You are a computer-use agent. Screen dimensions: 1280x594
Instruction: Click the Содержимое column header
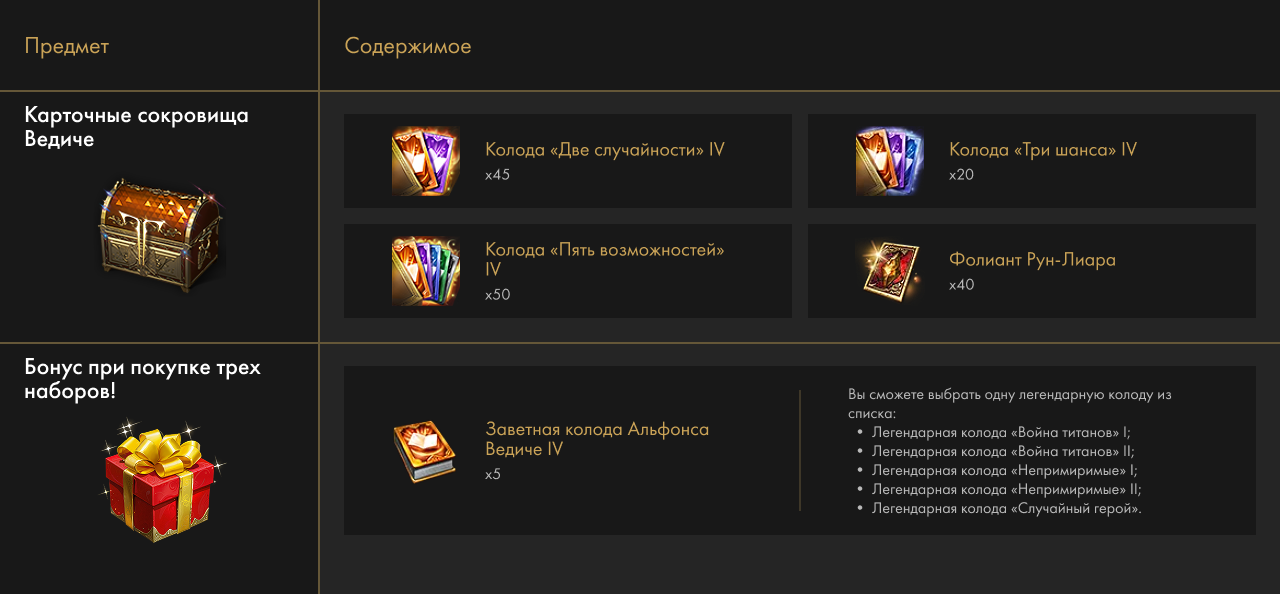407,46
